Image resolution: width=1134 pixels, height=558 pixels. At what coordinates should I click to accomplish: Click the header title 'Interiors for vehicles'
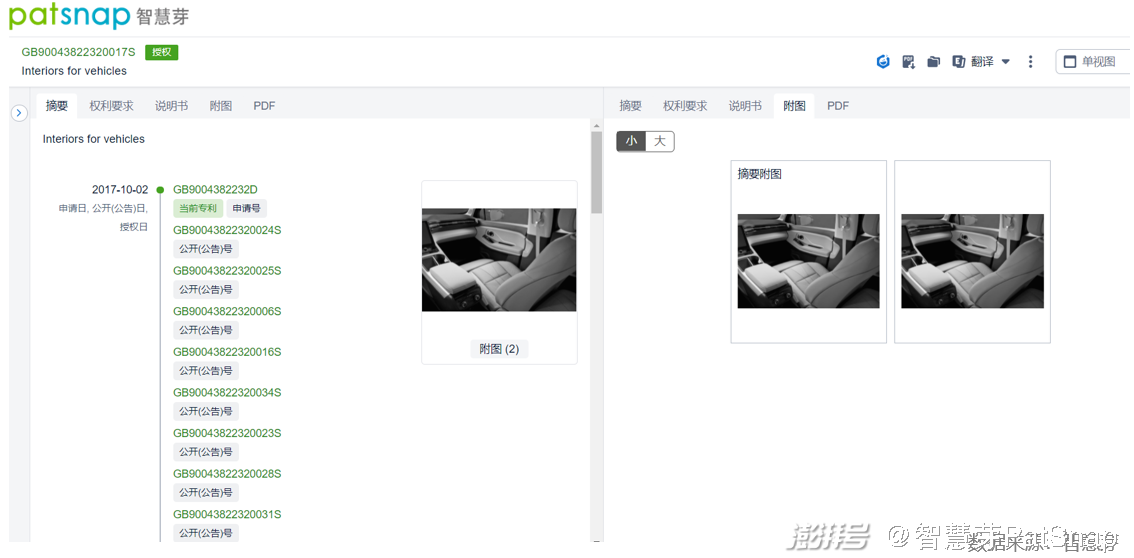click(x=74, y=71)
